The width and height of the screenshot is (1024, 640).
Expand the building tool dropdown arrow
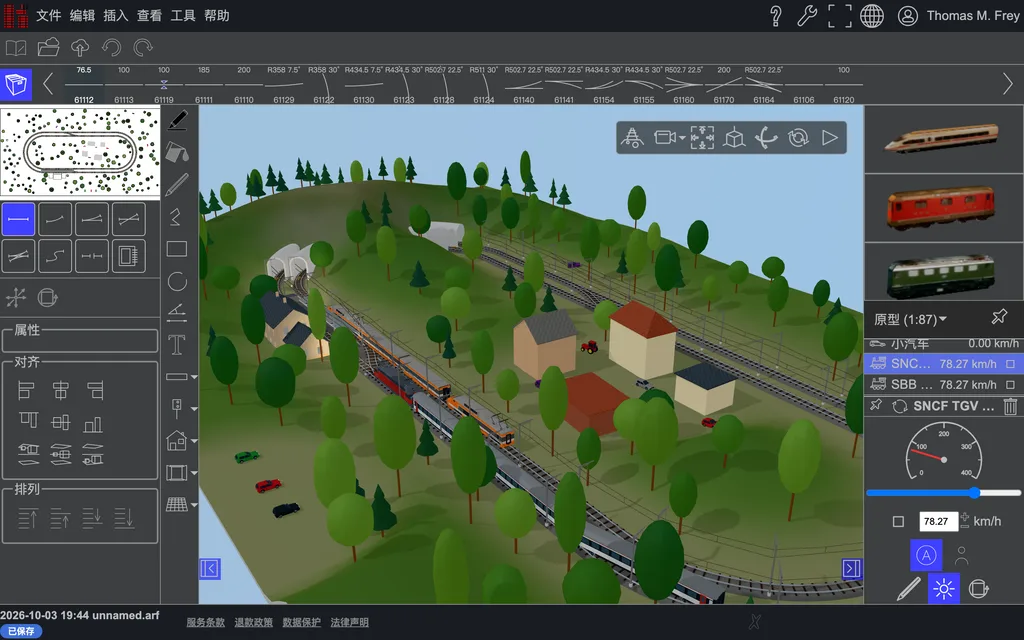194,441
